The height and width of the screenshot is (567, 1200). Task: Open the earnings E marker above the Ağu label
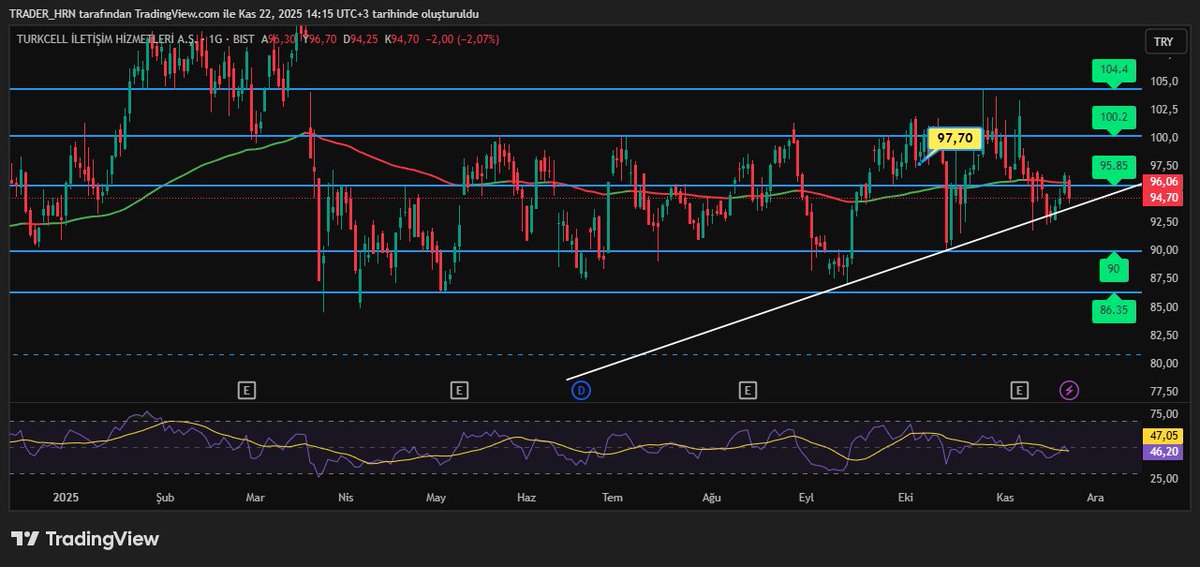click(x=746, y=390)
